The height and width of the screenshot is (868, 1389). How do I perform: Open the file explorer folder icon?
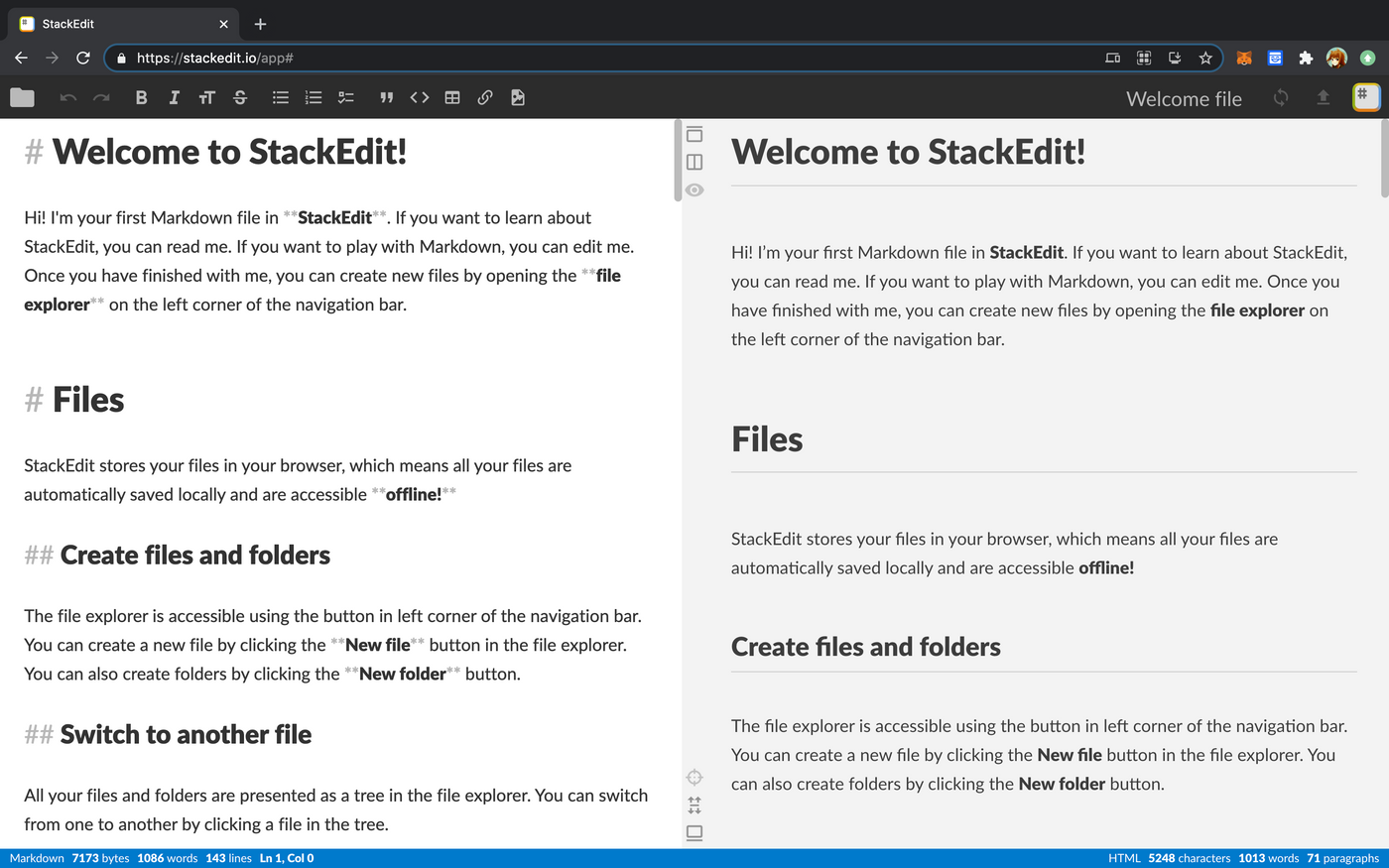(x=22, y=97)
